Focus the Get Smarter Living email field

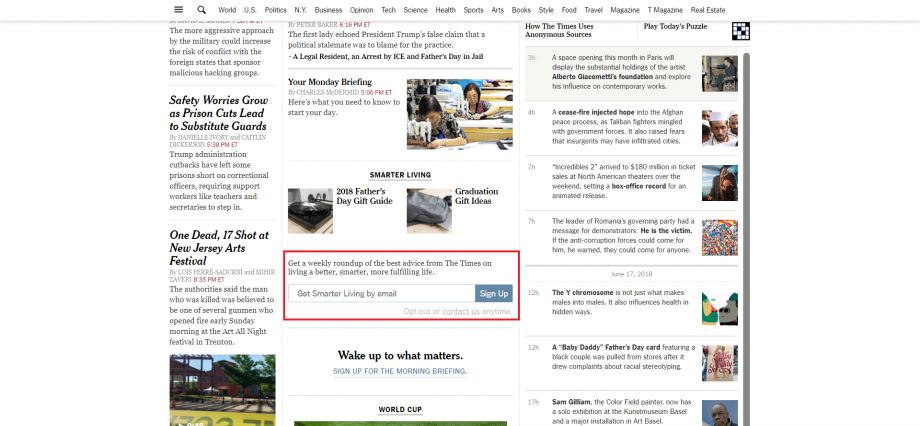click(x=381, y=293)
